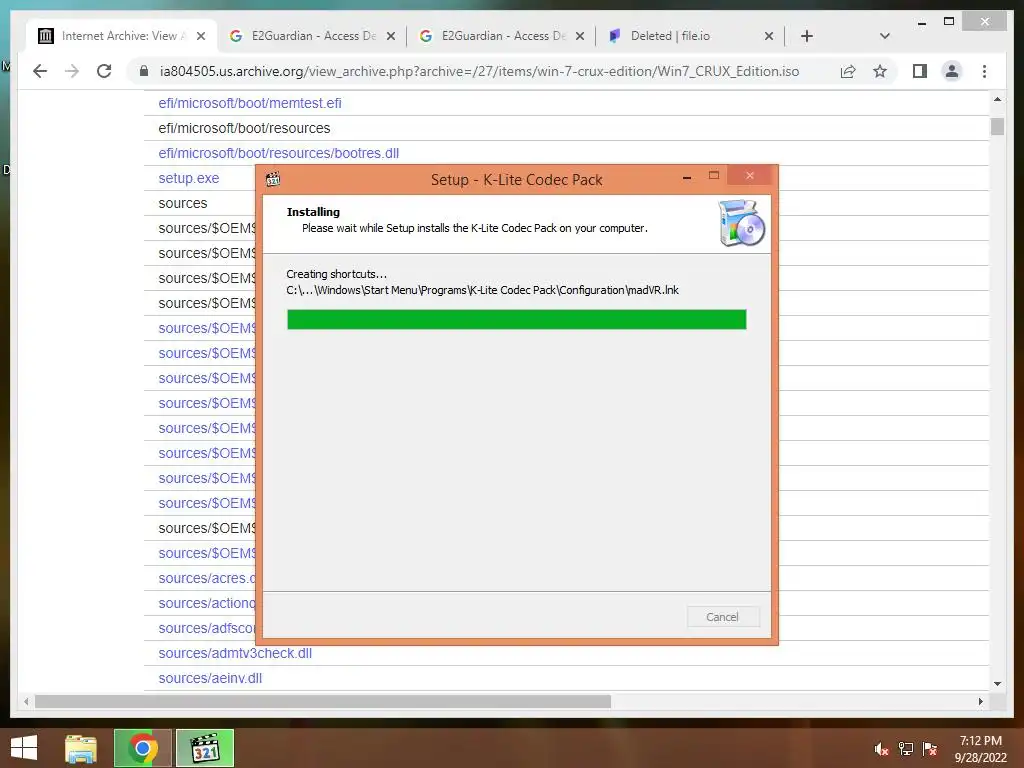The height and width of the screenshot is (768, 1024).
Task: Click file.io tab favicon
Action: [615, 36]
